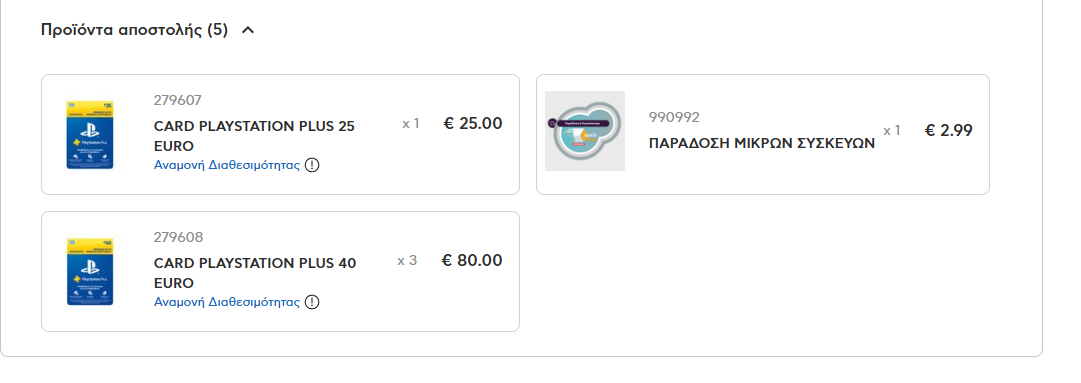1081x383 pixels.
Task: Click the x 3 quantity of 40 Euro card
Action: tap(407, 261)
